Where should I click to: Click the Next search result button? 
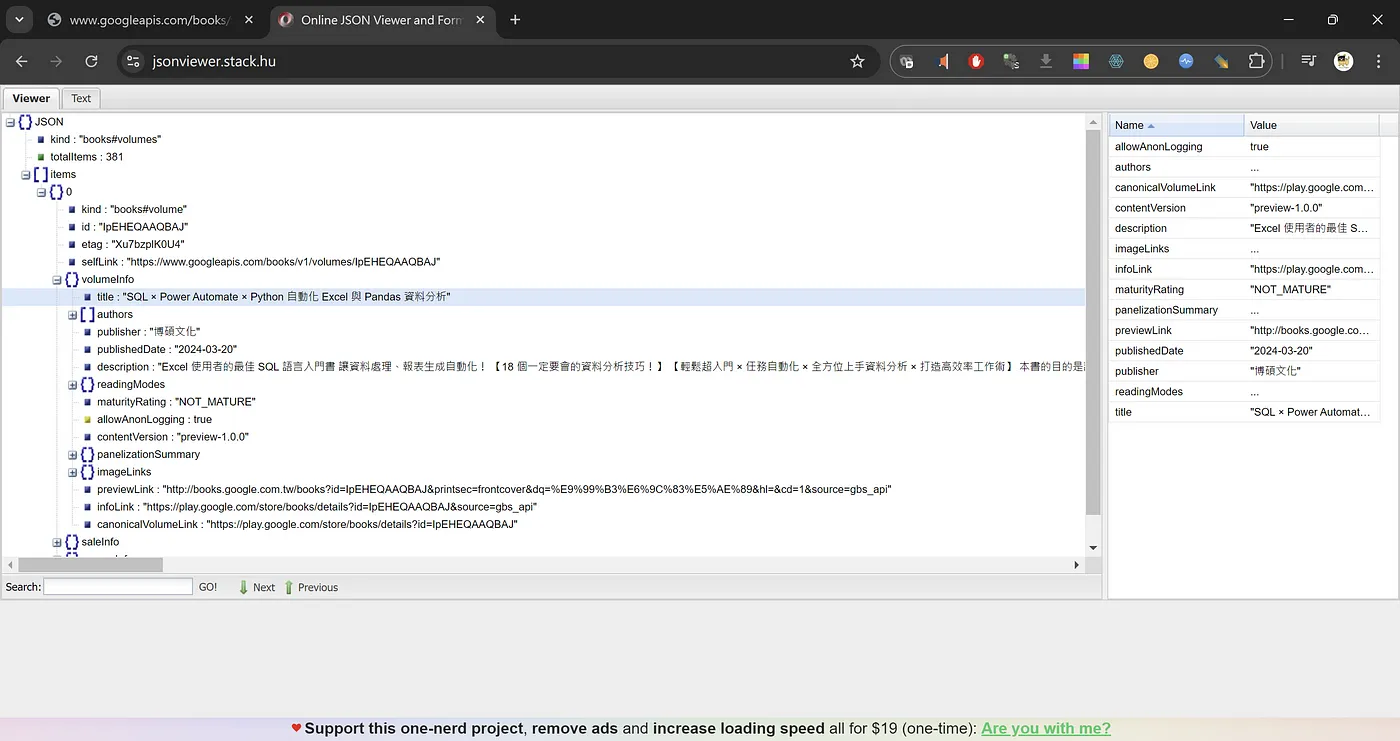[x=256, y=587]
